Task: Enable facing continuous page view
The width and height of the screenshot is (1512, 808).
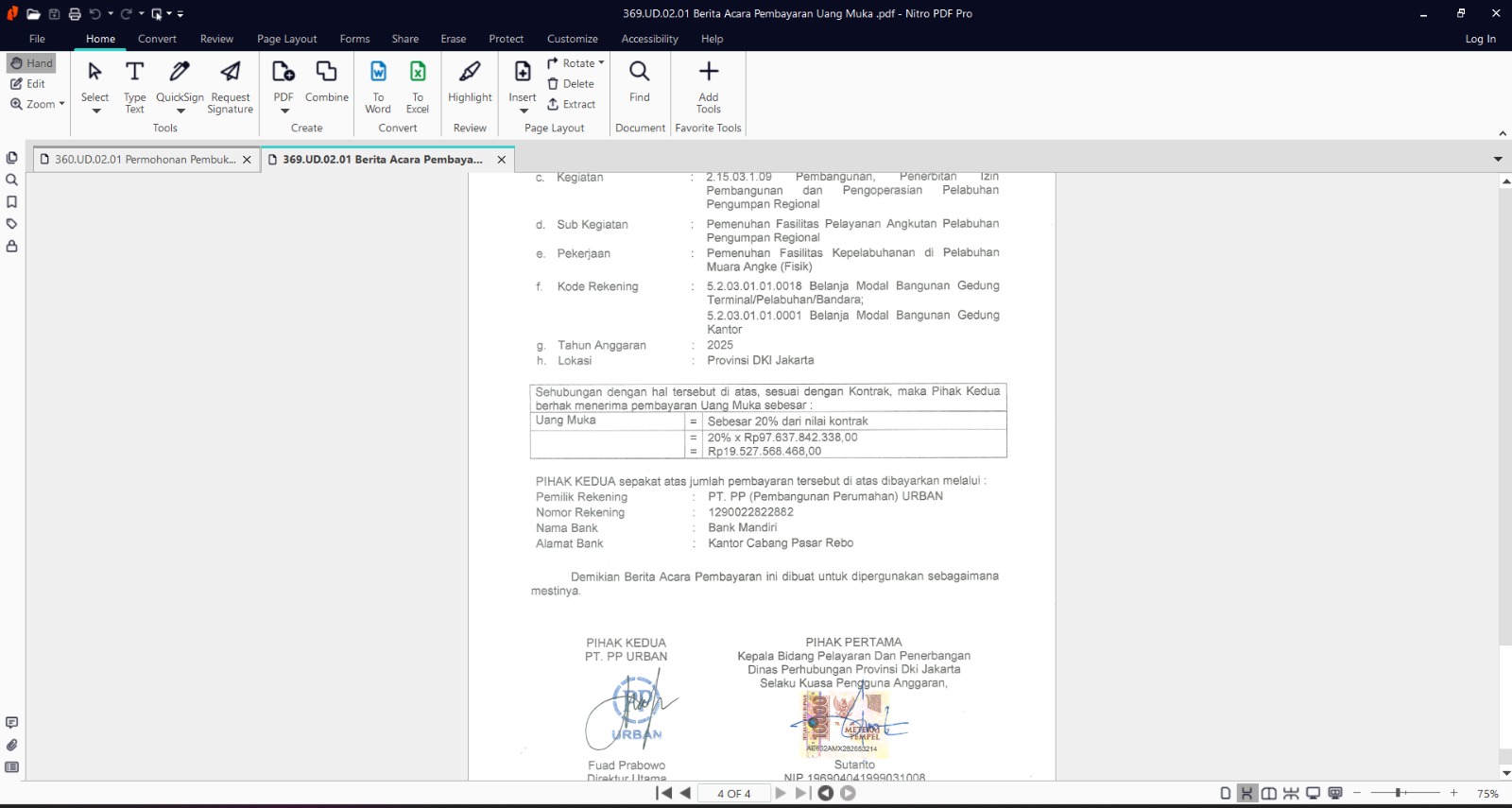Action: pyautogui.click(x=1291, y=794)
